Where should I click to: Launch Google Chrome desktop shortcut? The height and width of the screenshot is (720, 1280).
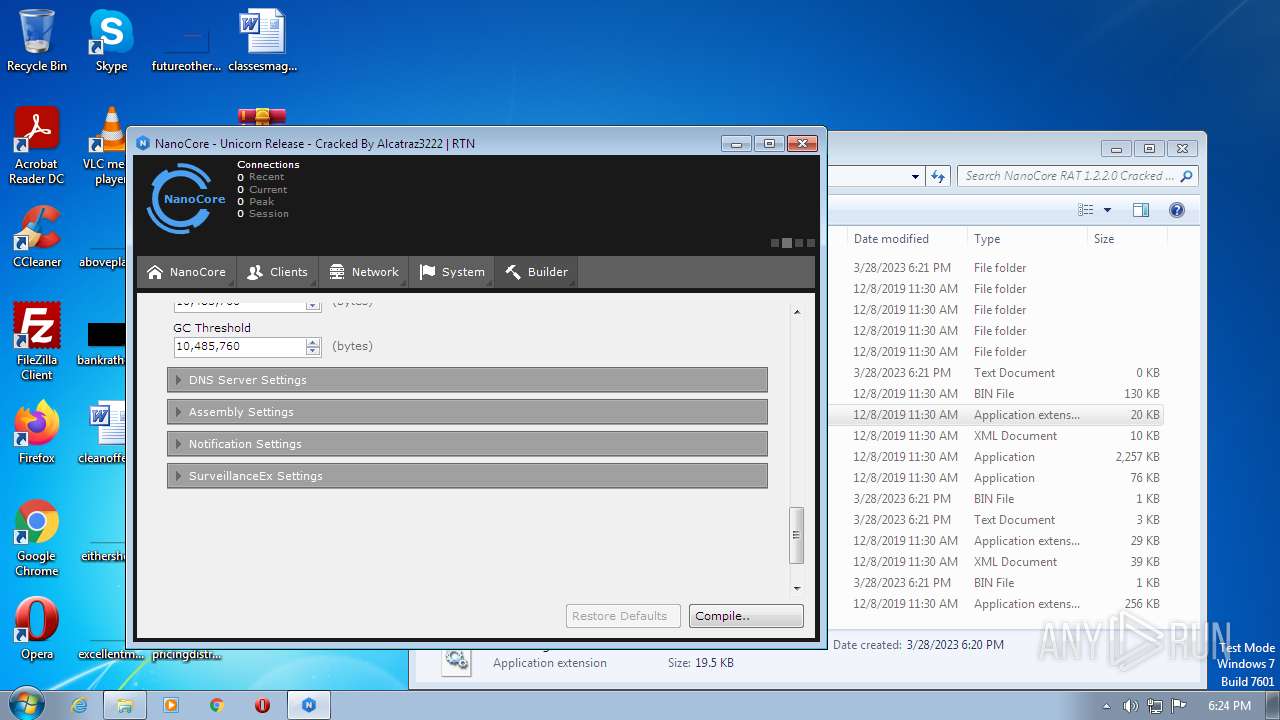pos(37,537)
